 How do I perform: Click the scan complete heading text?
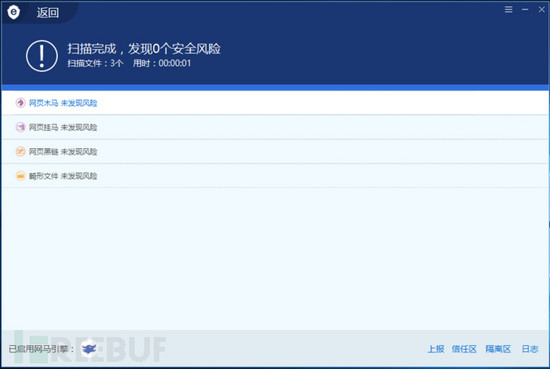tap(144, 48)
